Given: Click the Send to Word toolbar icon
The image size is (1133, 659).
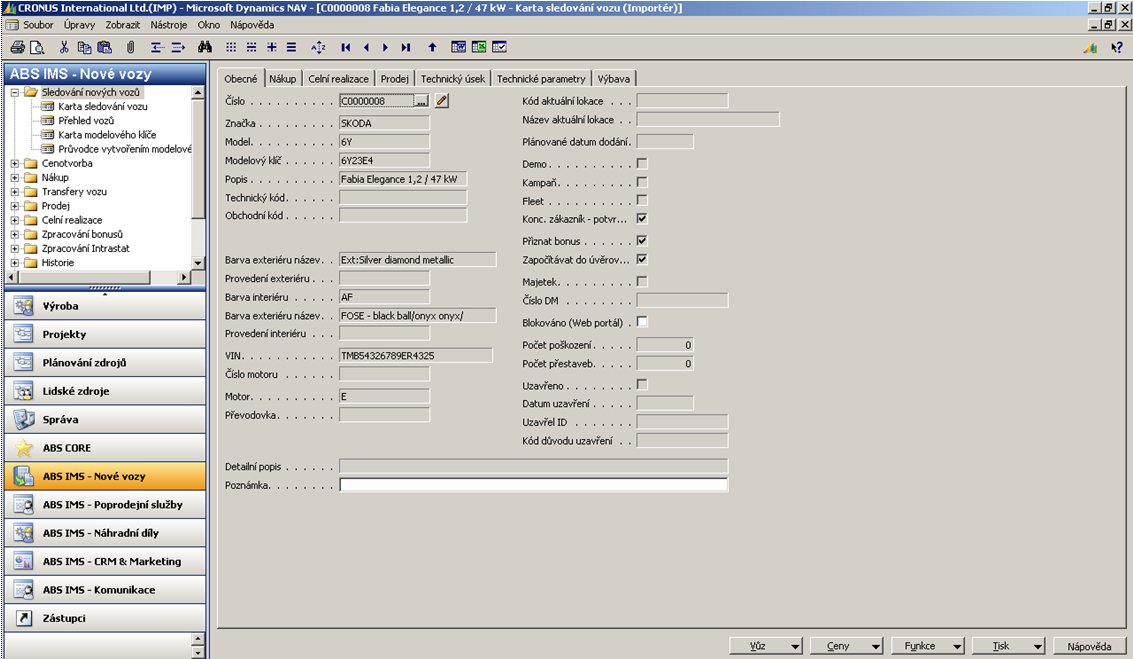Looking at the screenshot, I should pyautogui.click(x=459, y=48).
